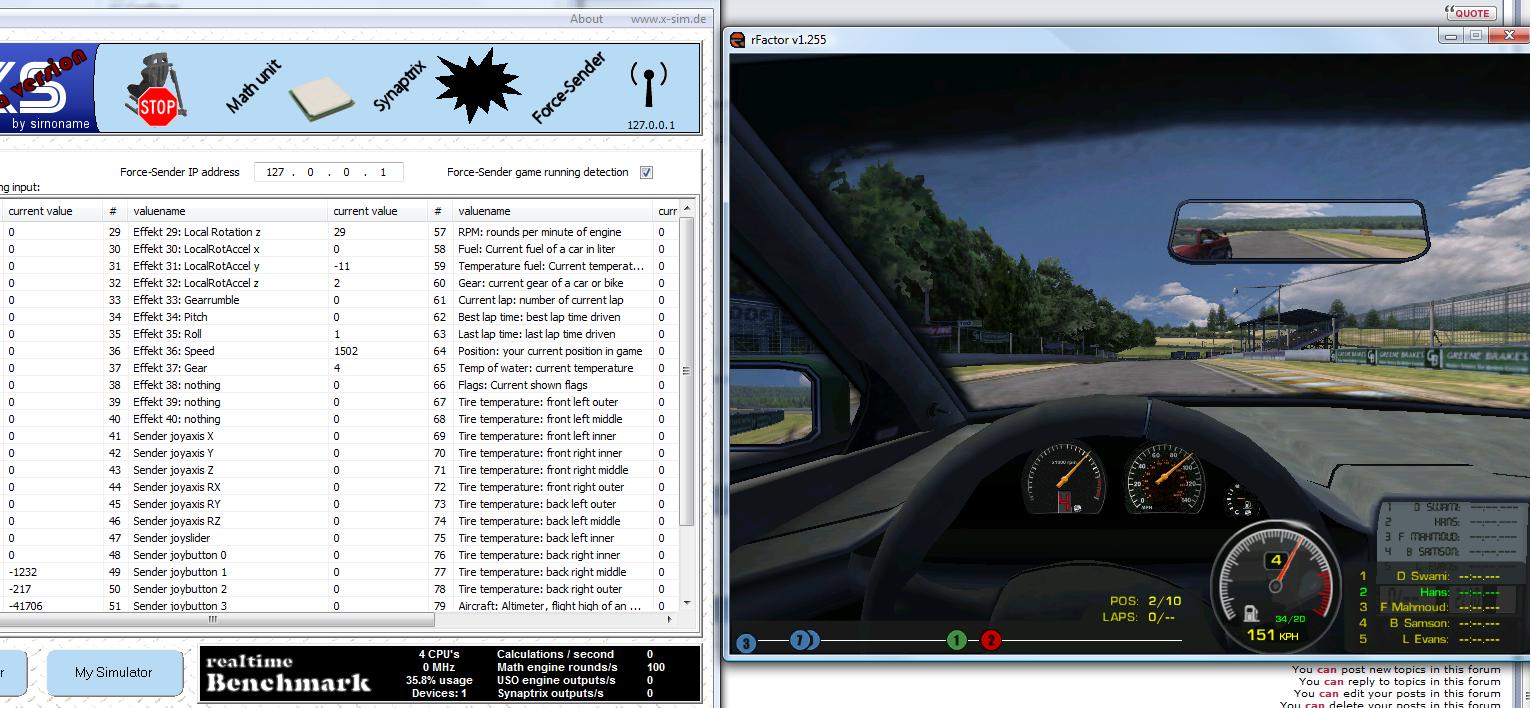Image resolution: width=1530 pixels, height=708 pixels.
Task: Click the fuel pump icon in the rFactor HUD
Action: [1250, 613]
